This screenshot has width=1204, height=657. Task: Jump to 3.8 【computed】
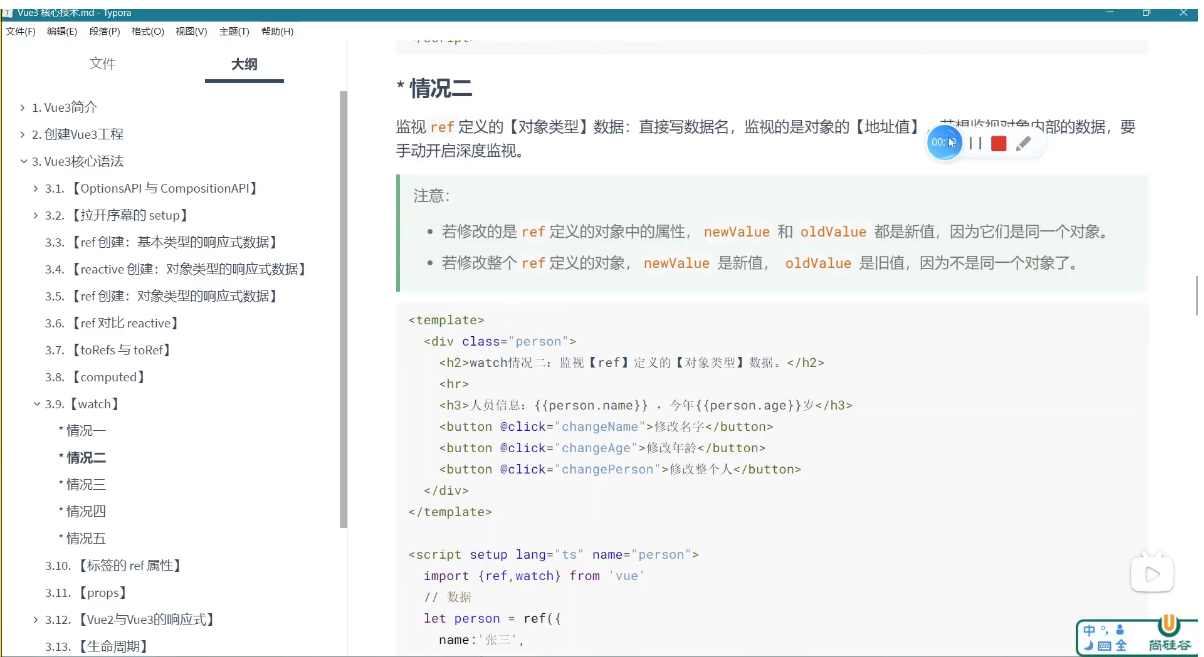click(96, 377)
